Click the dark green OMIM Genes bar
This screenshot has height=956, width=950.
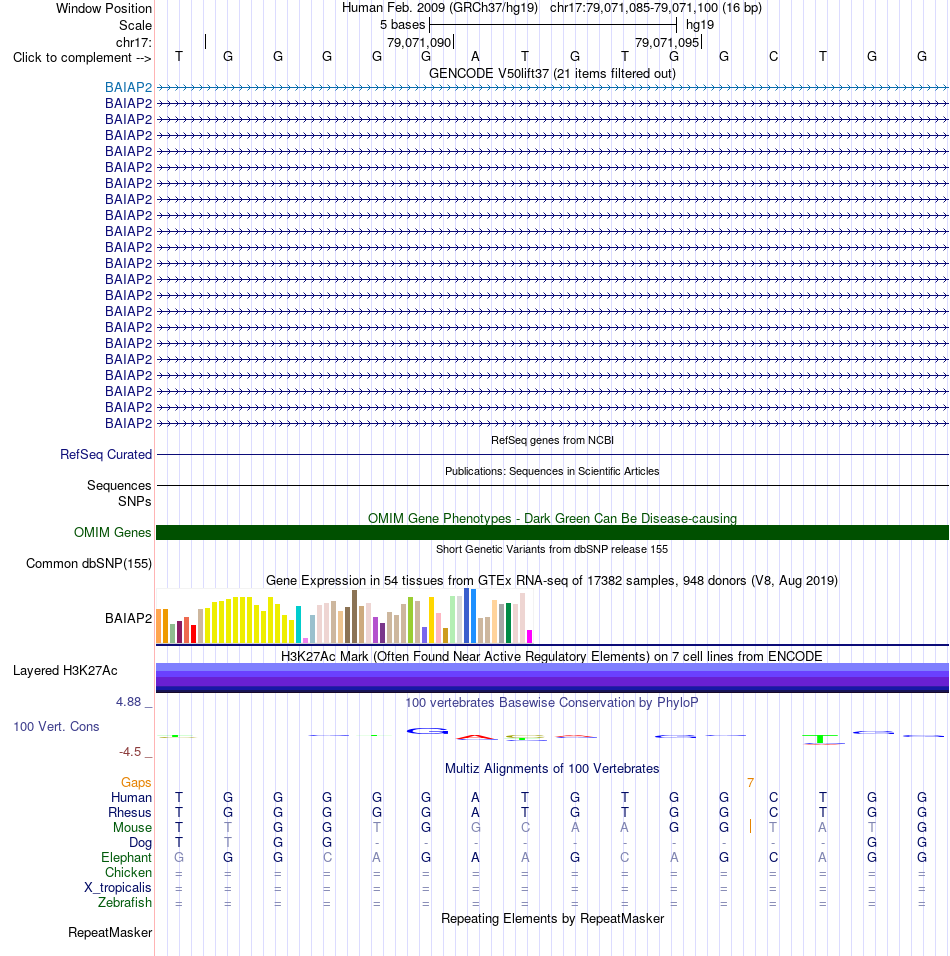552,532
